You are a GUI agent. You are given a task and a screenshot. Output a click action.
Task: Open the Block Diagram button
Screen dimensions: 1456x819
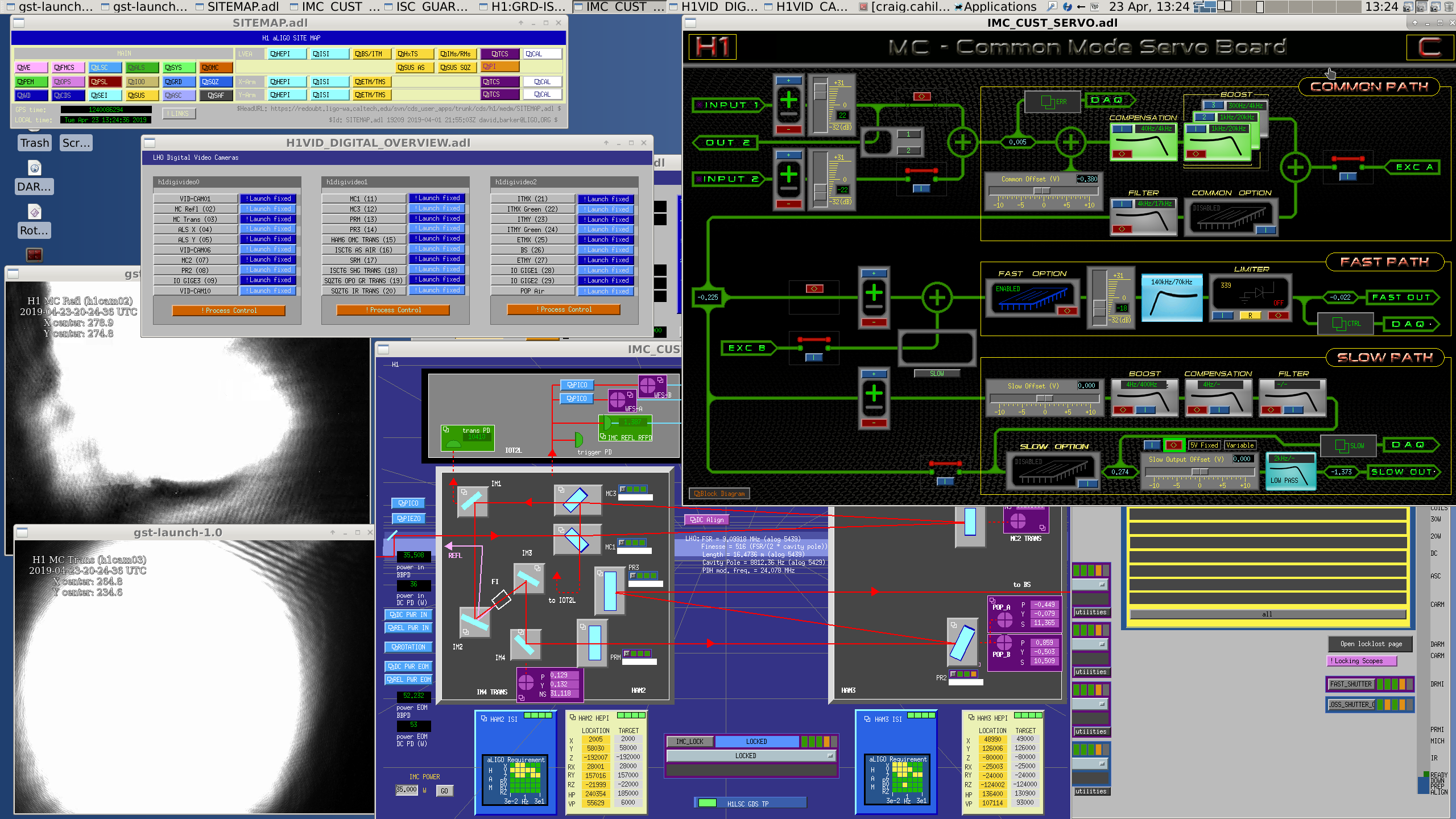(719, 494)
